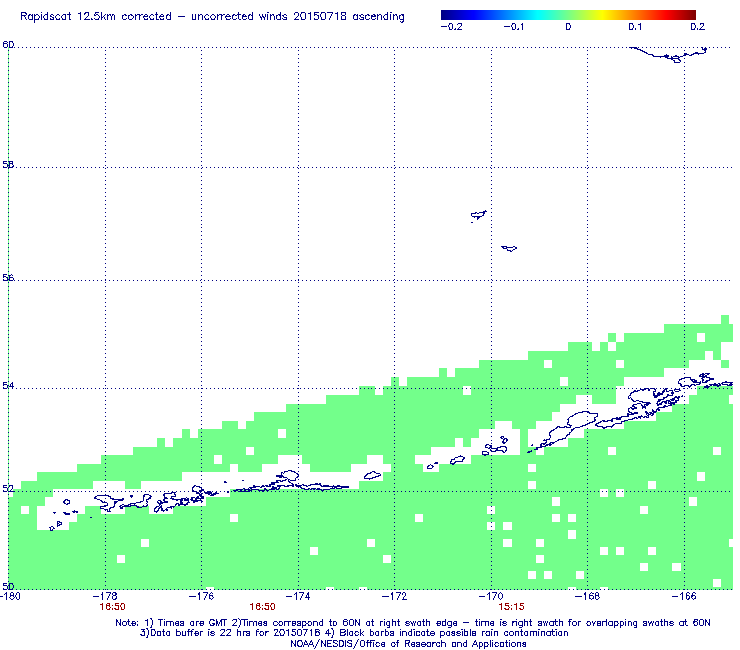This screenshot has width=740, height=650.
Task: Click the 0.2 color scale label
Action: point(698,27)
